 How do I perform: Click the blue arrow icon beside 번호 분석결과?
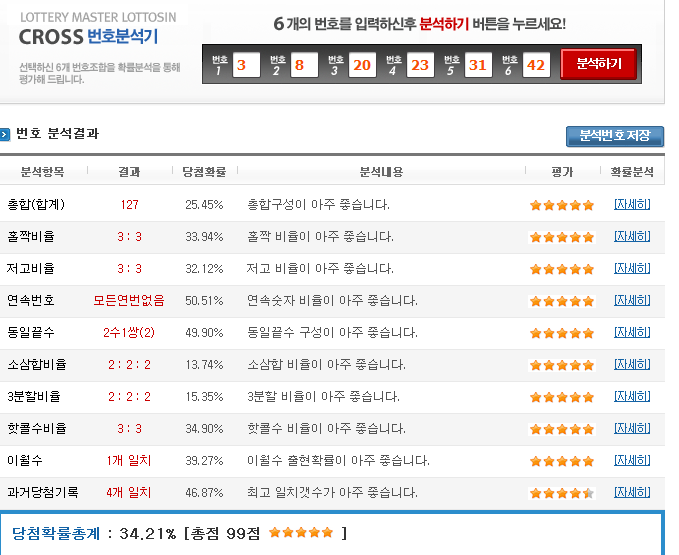point(6,134)
